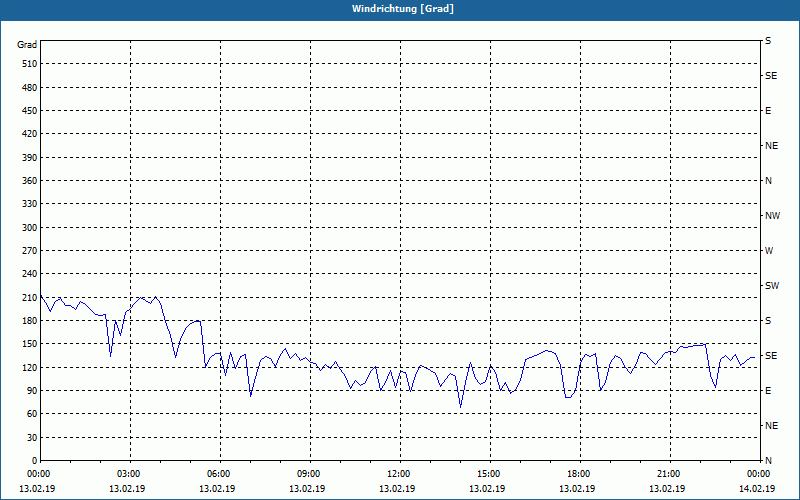Image resolution: width=800 pixels, height=500 pixels.
Task: Select the Grad unit label on the axis
Action: pos(27,45)
